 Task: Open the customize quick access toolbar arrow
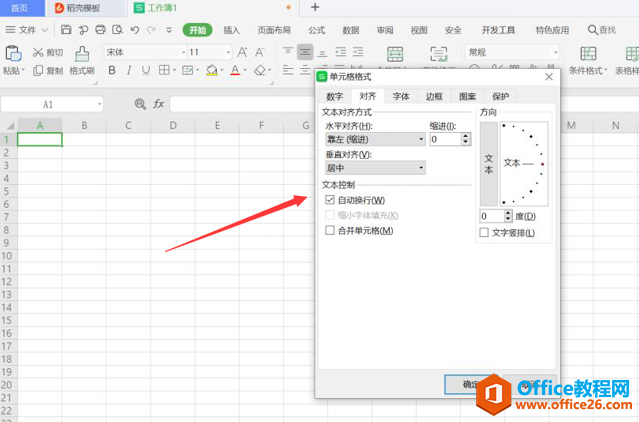click(x=169, y=30)
